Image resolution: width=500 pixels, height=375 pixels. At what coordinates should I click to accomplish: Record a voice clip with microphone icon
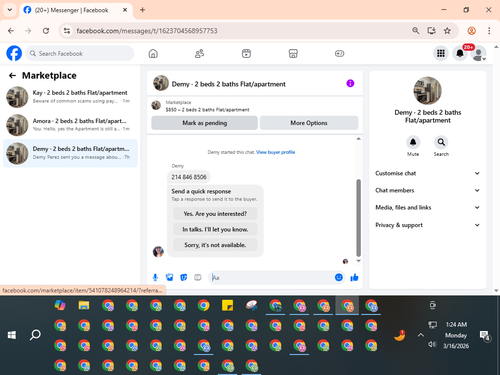pos(155,277)
